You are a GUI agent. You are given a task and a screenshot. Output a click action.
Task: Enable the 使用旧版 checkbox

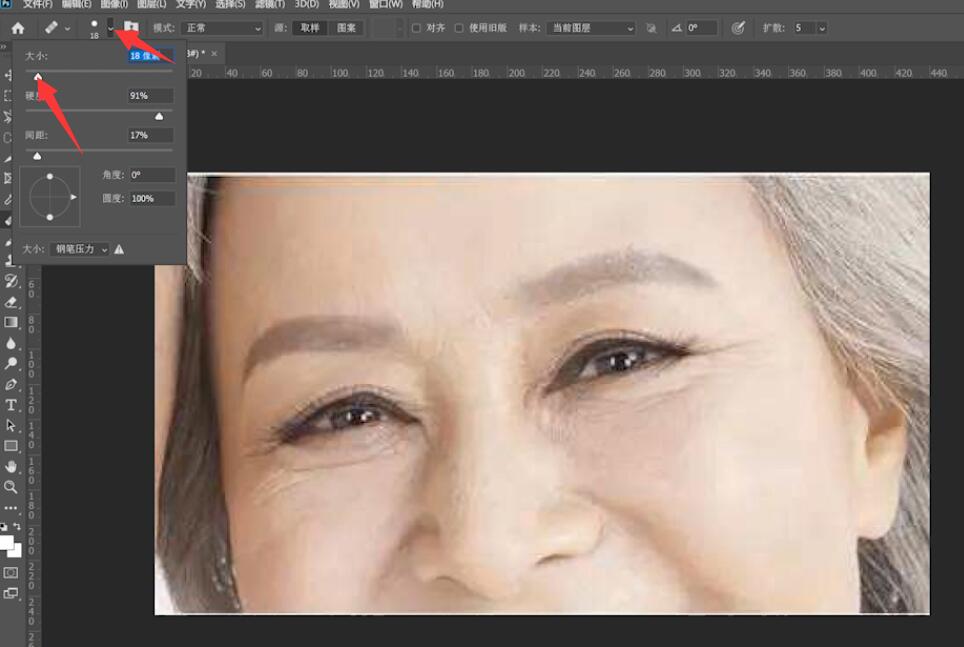459,28
